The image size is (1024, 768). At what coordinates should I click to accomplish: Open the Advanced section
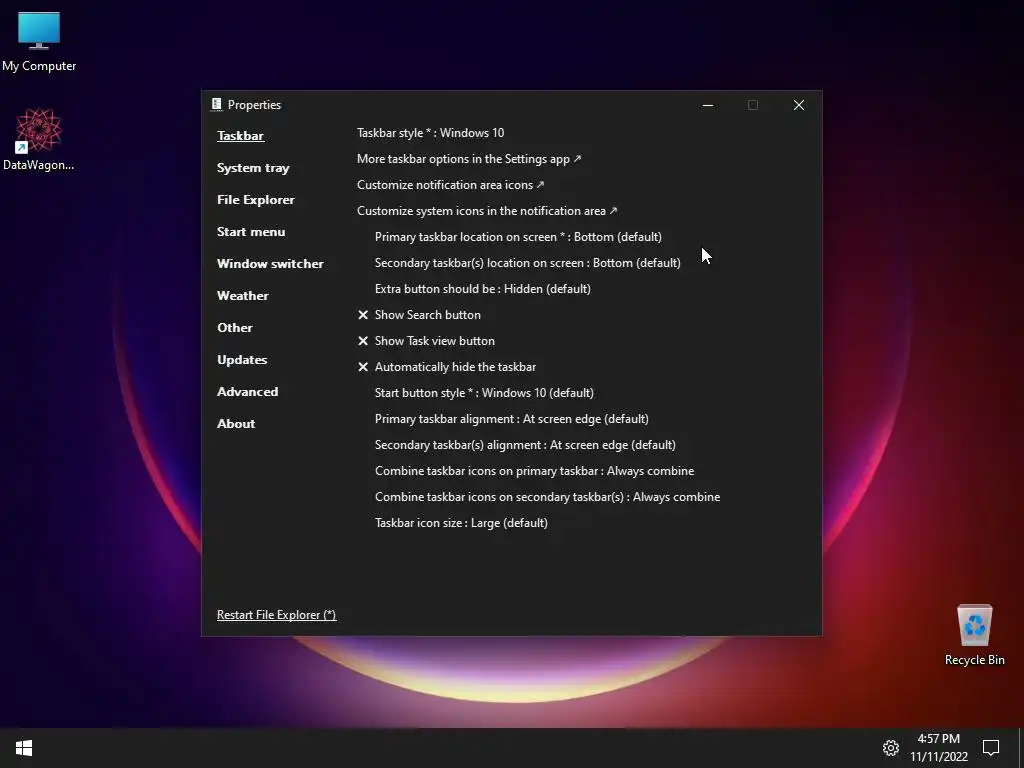click(x=248, y=392)
